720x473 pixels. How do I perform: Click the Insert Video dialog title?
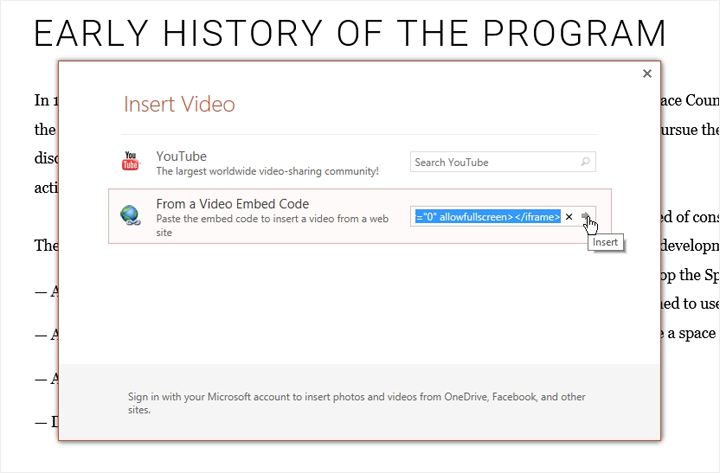[179, 104]
